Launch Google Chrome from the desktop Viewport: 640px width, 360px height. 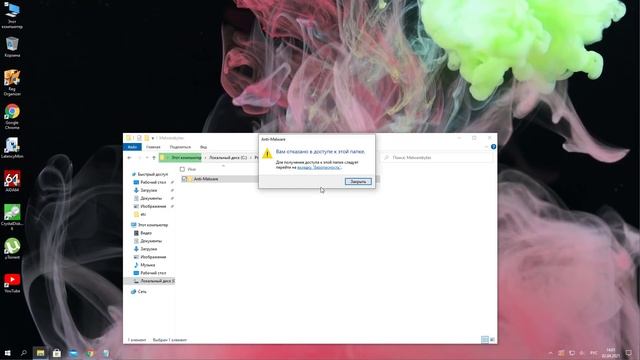pos(12,117)
